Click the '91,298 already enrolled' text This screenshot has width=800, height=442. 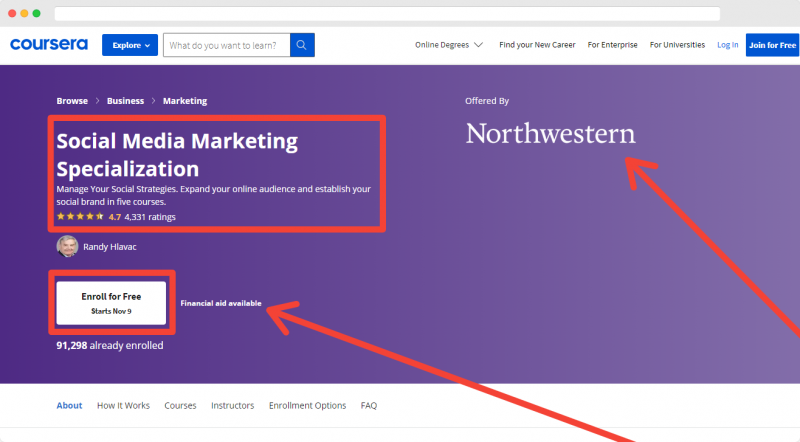(x=110, y=346)
